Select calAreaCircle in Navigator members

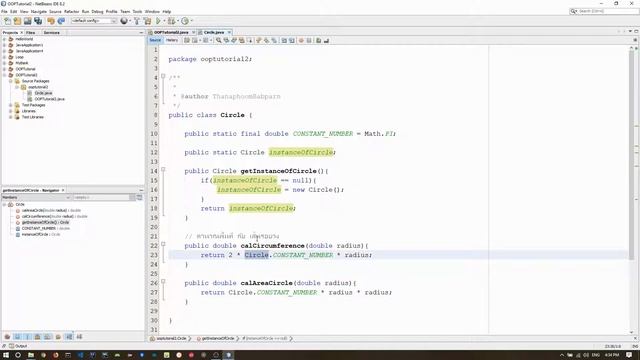click(x=51, y=211)
